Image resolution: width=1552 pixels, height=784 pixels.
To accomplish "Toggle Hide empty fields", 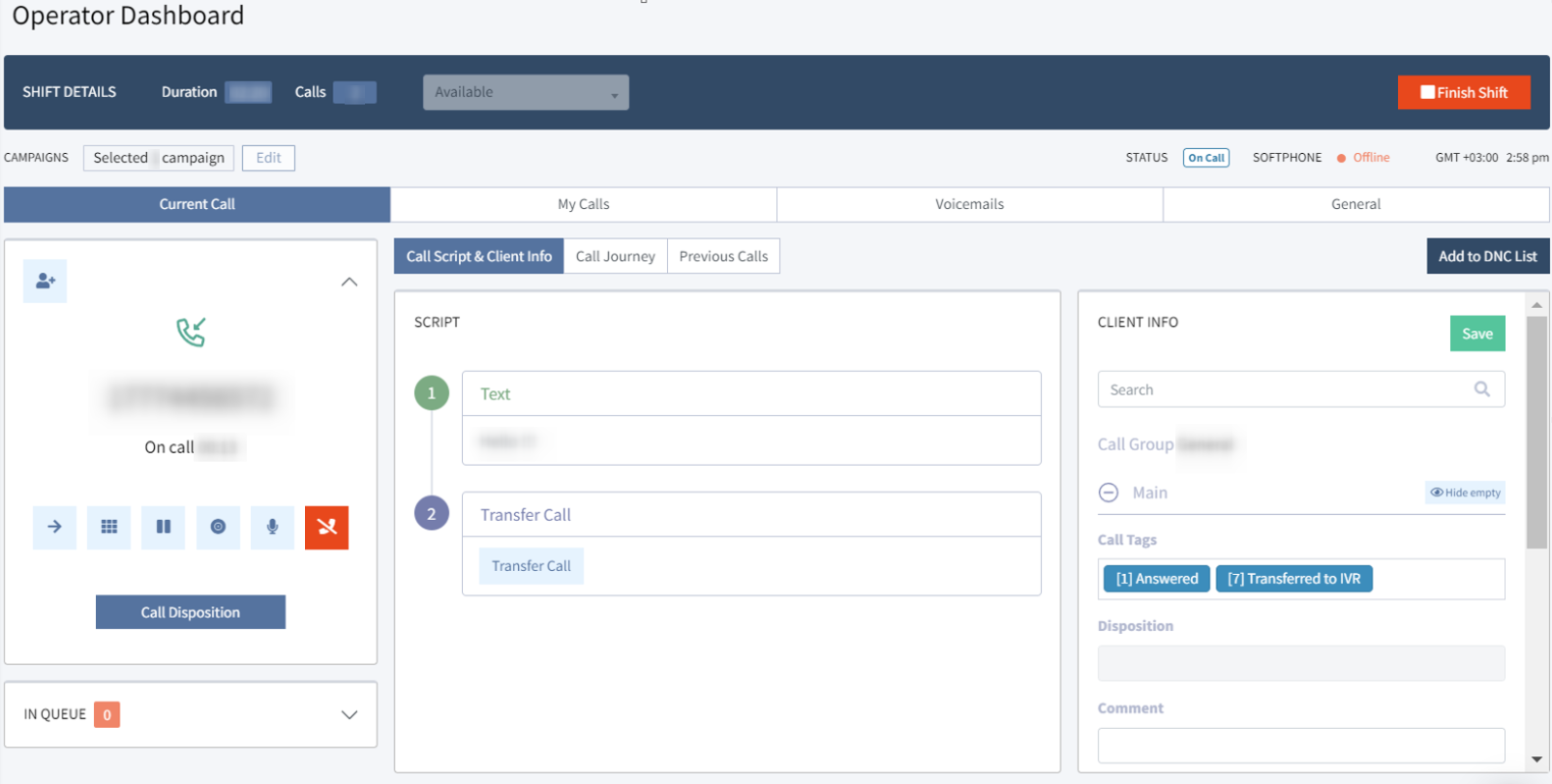I will point(1465,493).
